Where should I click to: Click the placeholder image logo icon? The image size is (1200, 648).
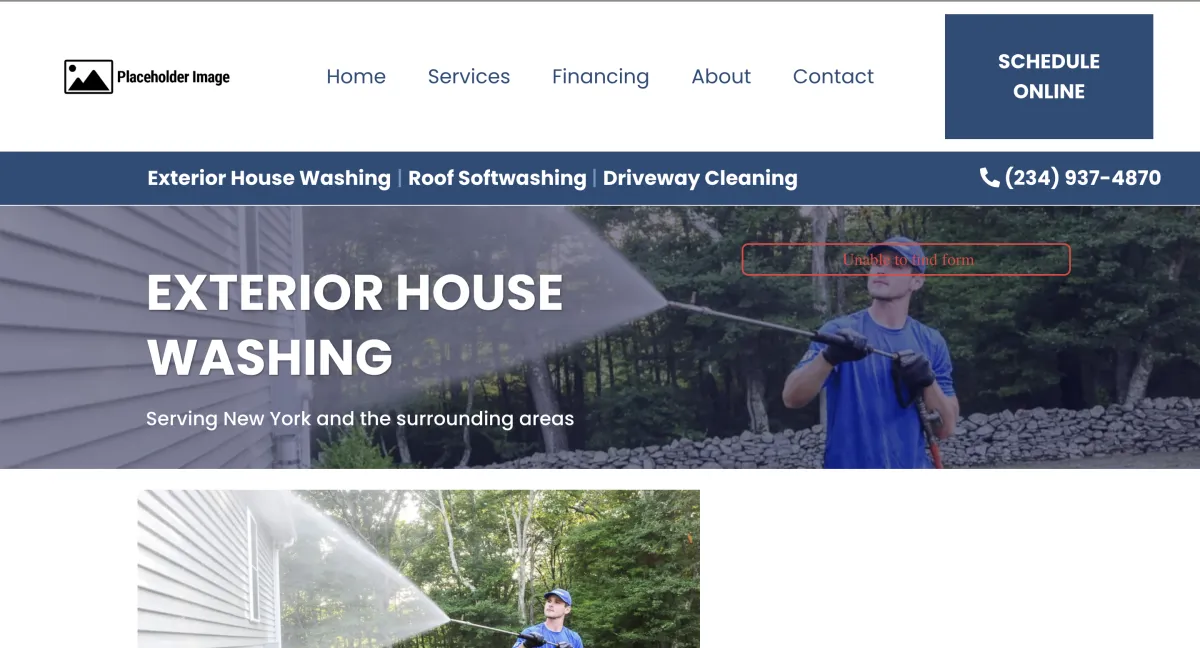pyautogui.click(x=88, y=77)
